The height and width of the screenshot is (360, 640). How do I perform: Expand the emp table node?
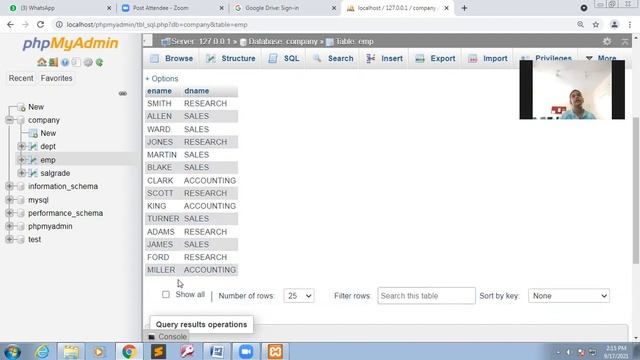click(21, 160)
